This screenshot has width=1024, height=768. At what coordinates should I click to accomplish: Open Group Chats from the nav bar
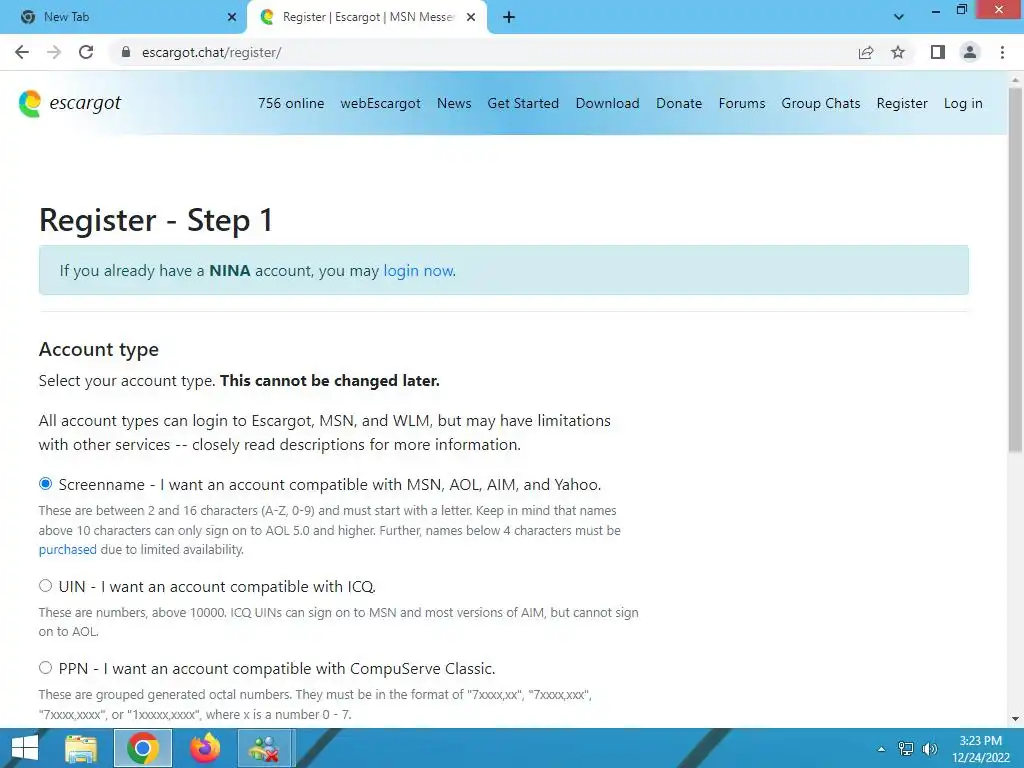(821, 103)
